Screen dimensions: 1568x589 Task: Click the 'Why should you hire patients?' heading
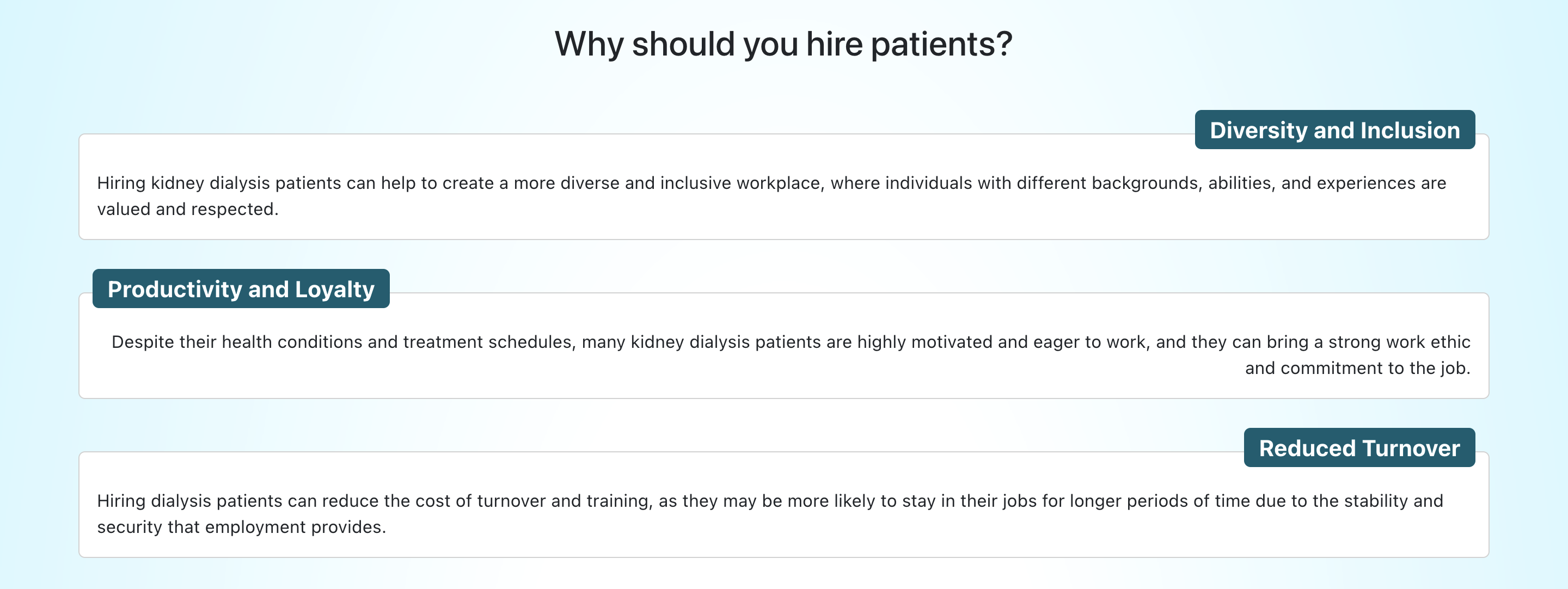click(783, 45)
